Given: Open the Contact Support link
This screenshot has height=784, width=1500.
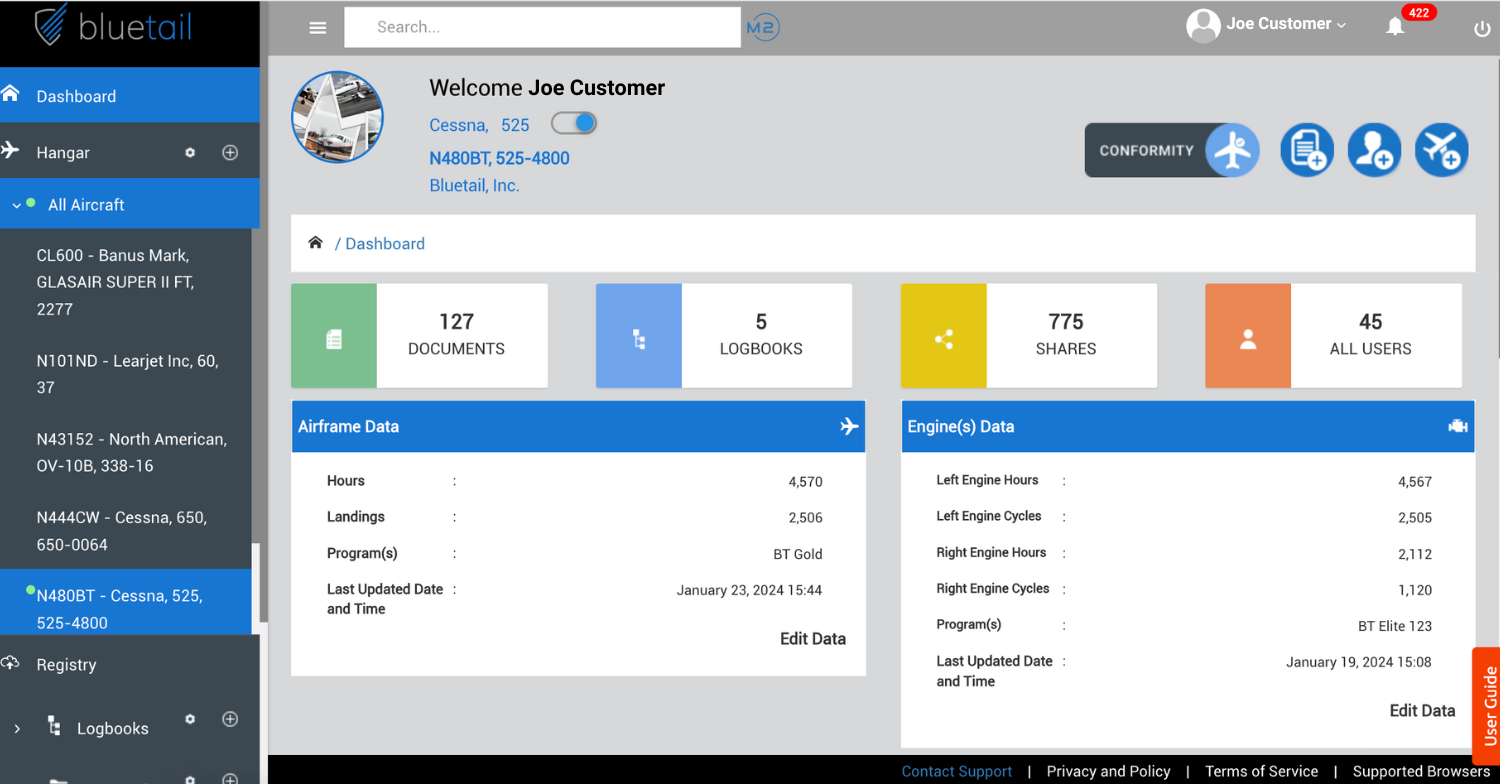Looking at the screenshot, I should click(x=956, y=771).
